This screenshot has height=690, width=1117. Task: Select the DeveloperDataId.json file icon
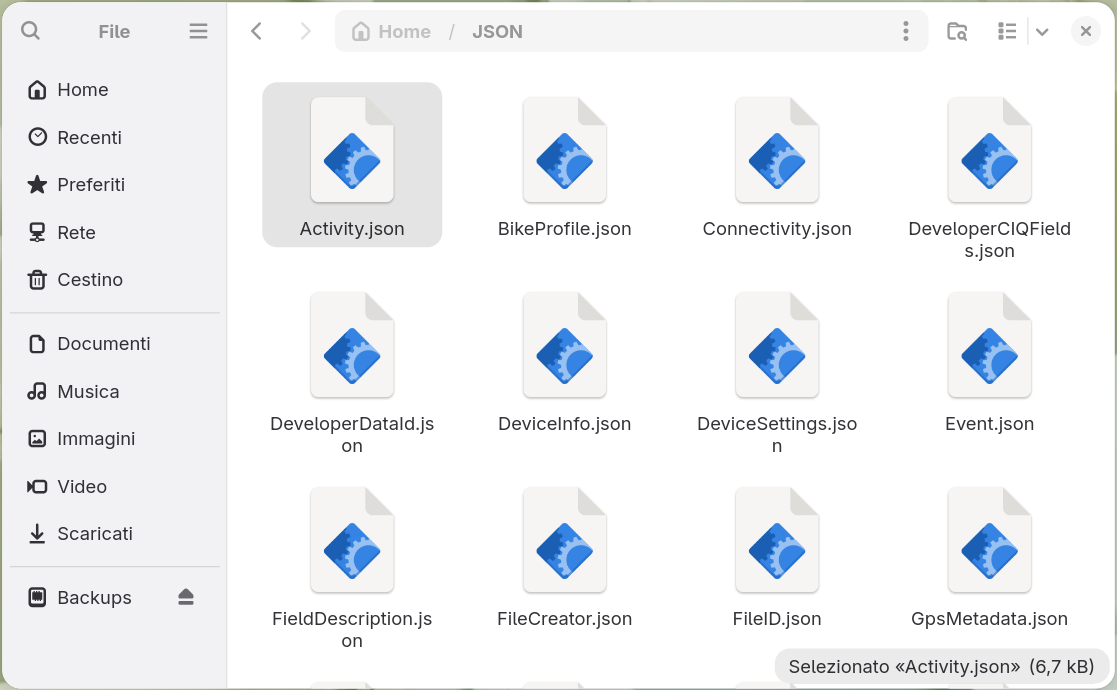pyautogui.click(x=352, y=345)
